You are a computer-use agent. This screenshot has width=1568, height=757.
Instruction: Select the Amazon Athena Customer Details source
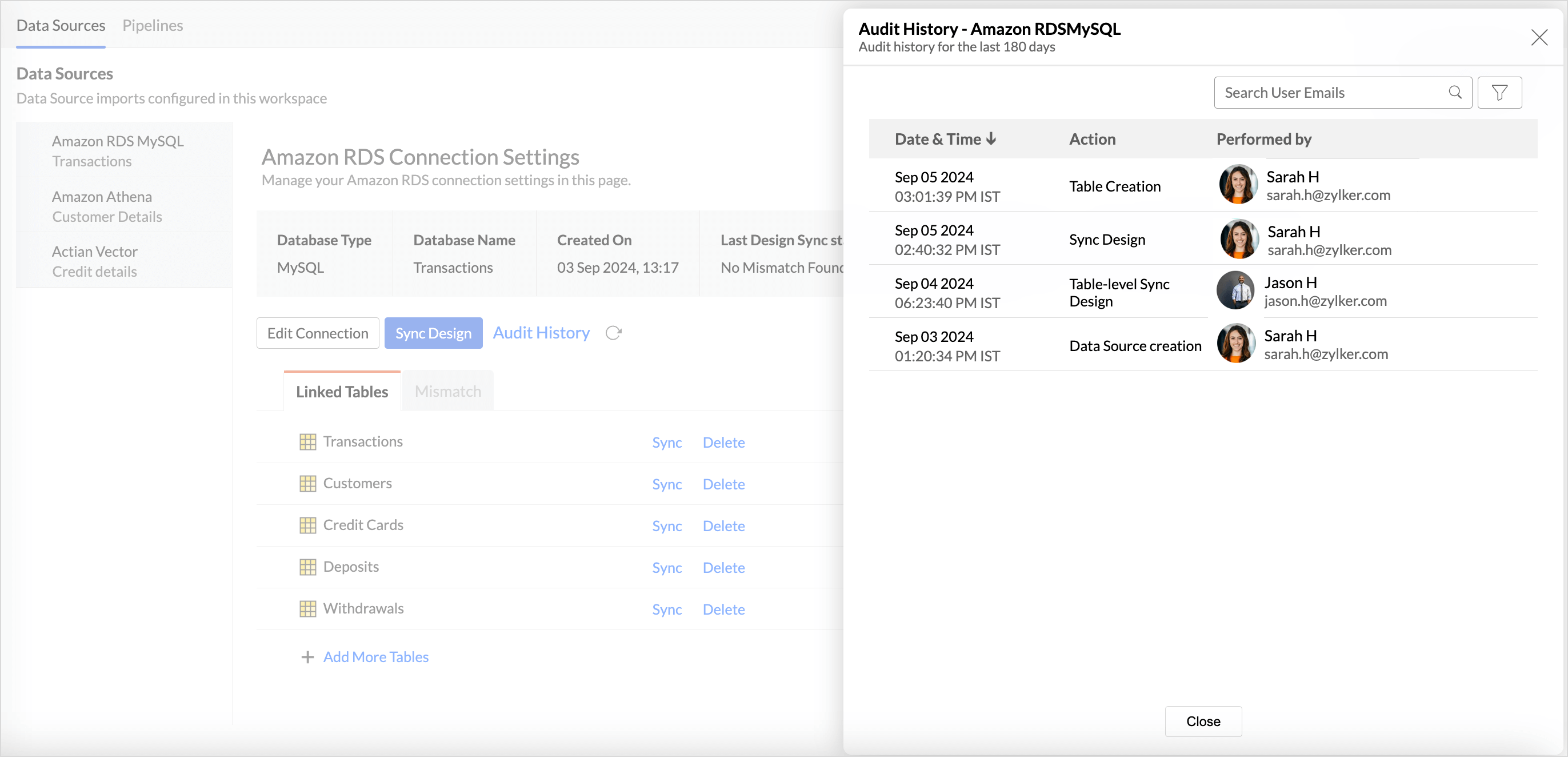click(106, 206)
